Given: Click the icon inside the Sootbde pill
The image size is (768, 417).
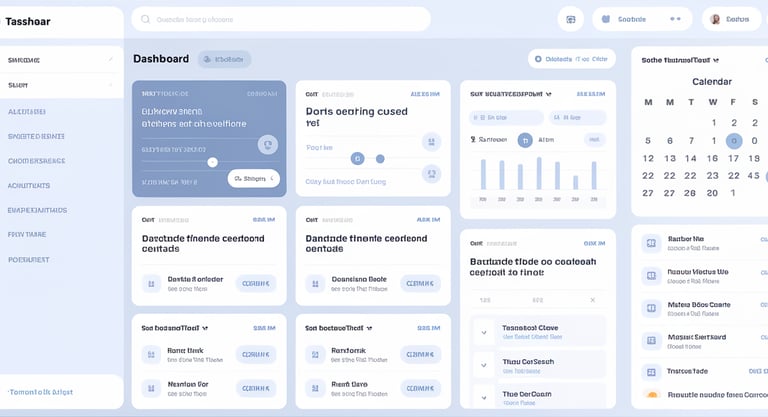Looking at the screenshot, I should tap(606, 19).
